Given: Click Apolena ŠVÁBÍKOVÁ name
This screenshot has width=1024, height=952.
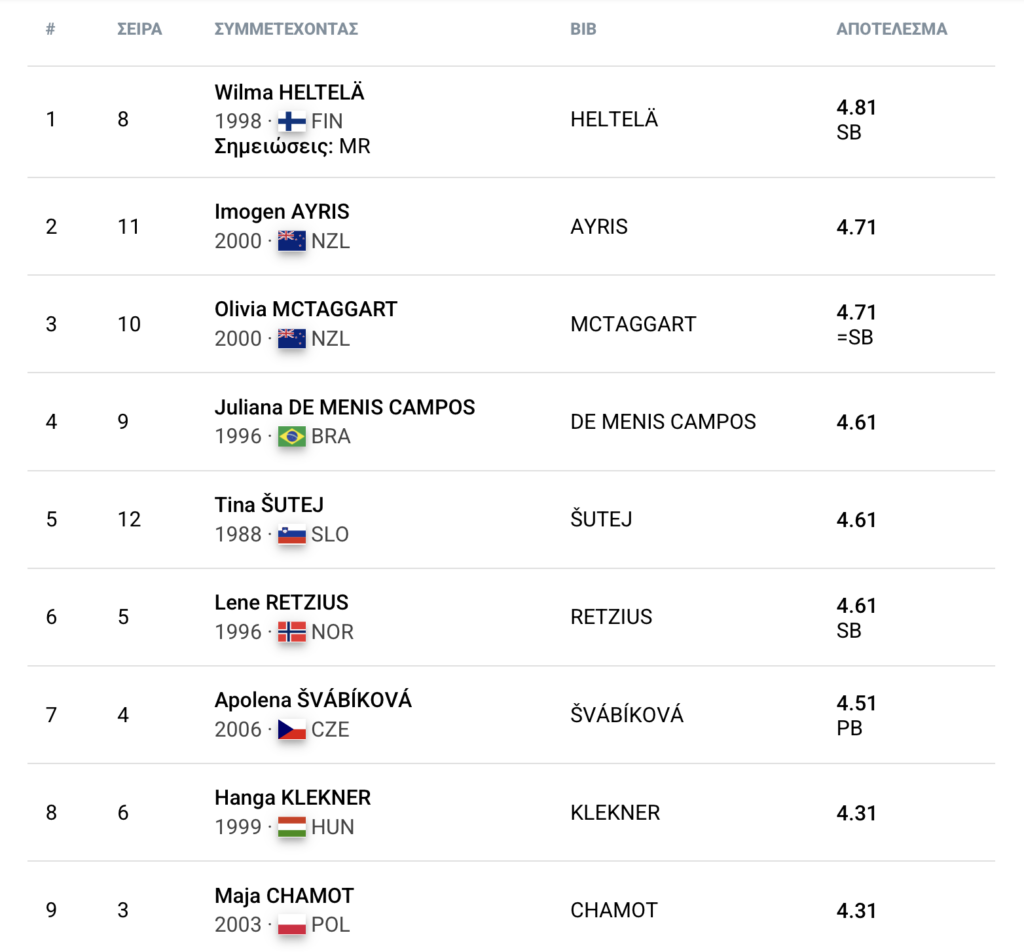Looking at the screenshot, I should point(313,699).
